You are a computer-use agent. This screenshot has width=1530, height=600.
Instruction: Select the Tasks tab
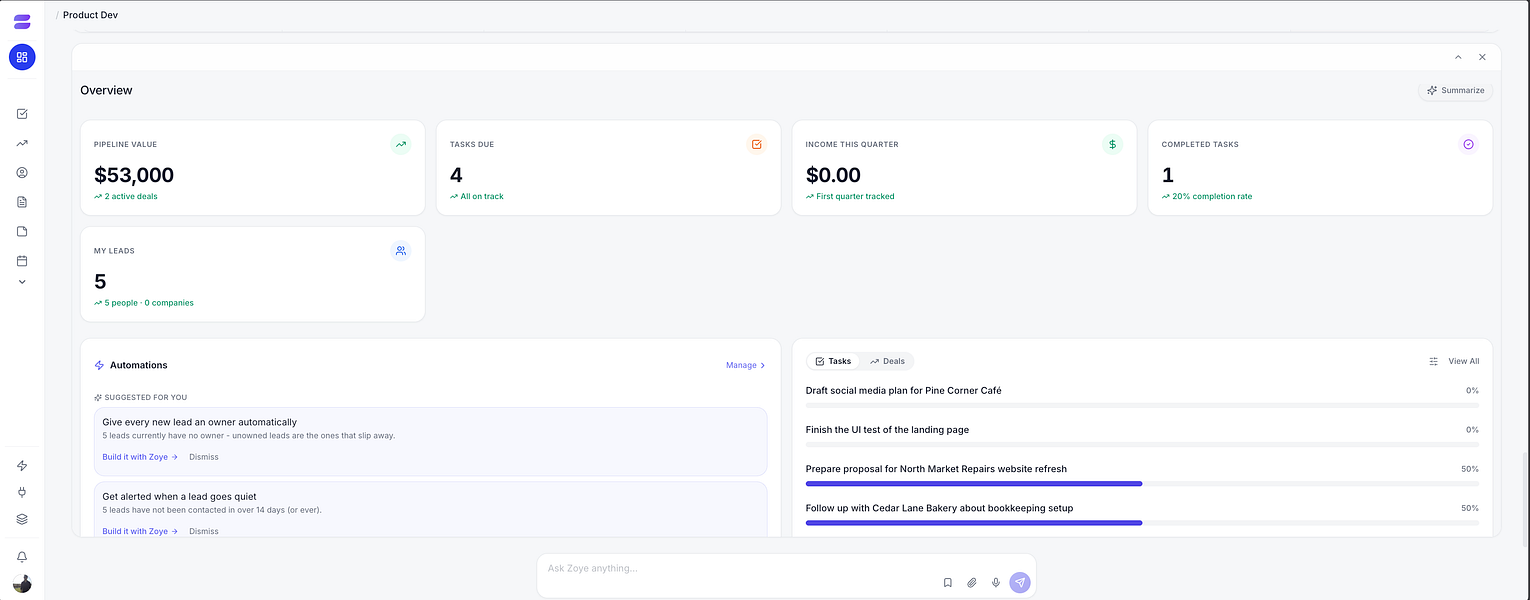(833, 361)
